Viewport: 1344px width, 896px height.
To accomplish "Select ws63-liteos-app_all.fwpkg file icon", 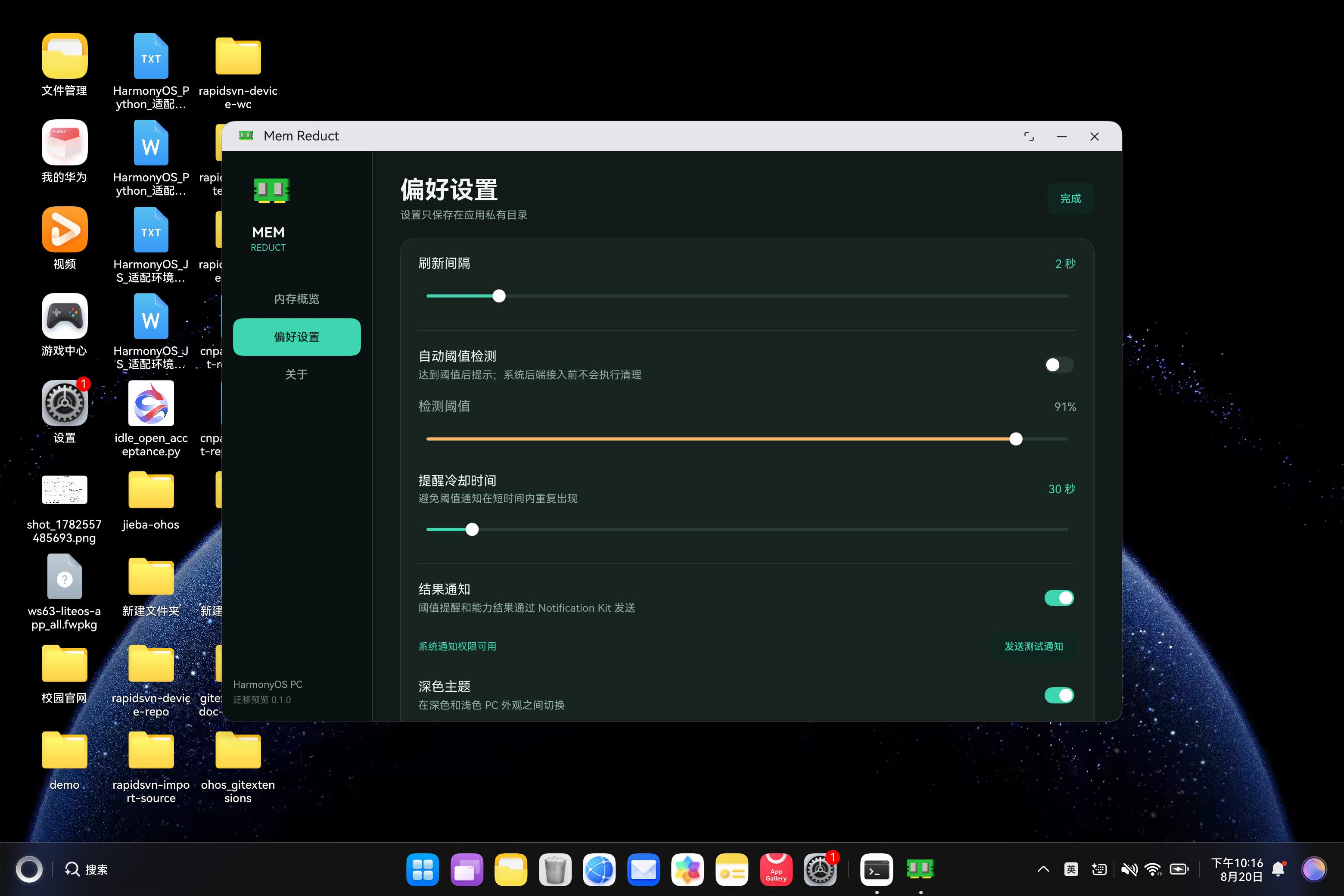I will pyautogui.click(x=65, y=577).
